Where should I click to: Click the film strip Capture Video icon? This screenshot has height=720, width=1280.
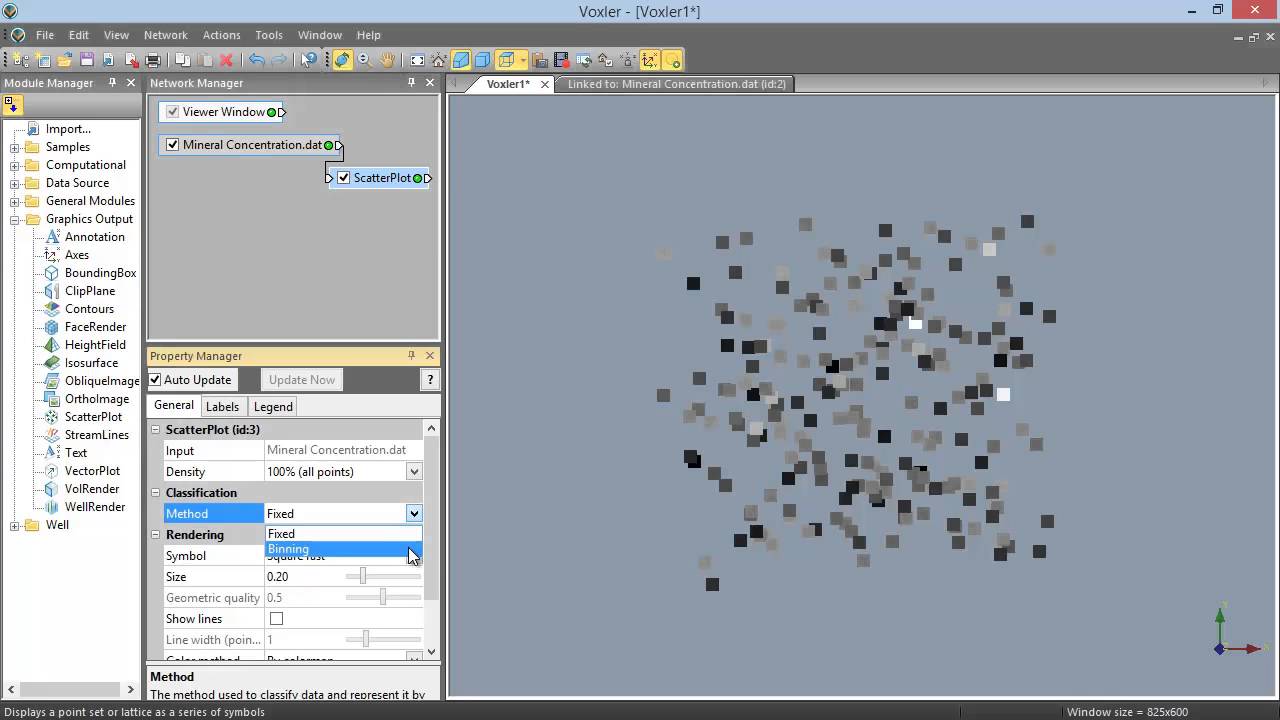coord(561,60)
